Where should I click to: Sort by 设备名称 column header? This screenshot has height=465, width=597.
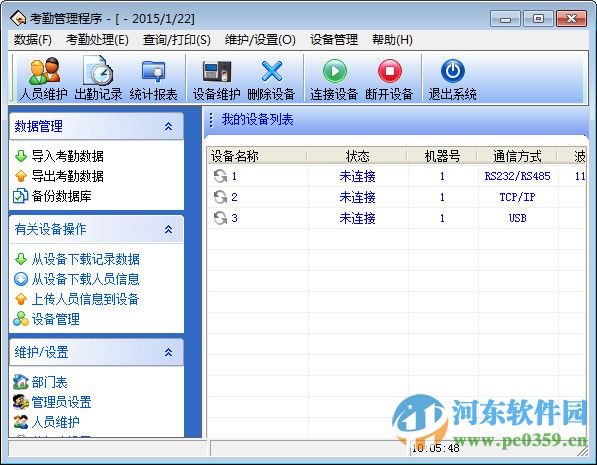click(x=257, y=156)
